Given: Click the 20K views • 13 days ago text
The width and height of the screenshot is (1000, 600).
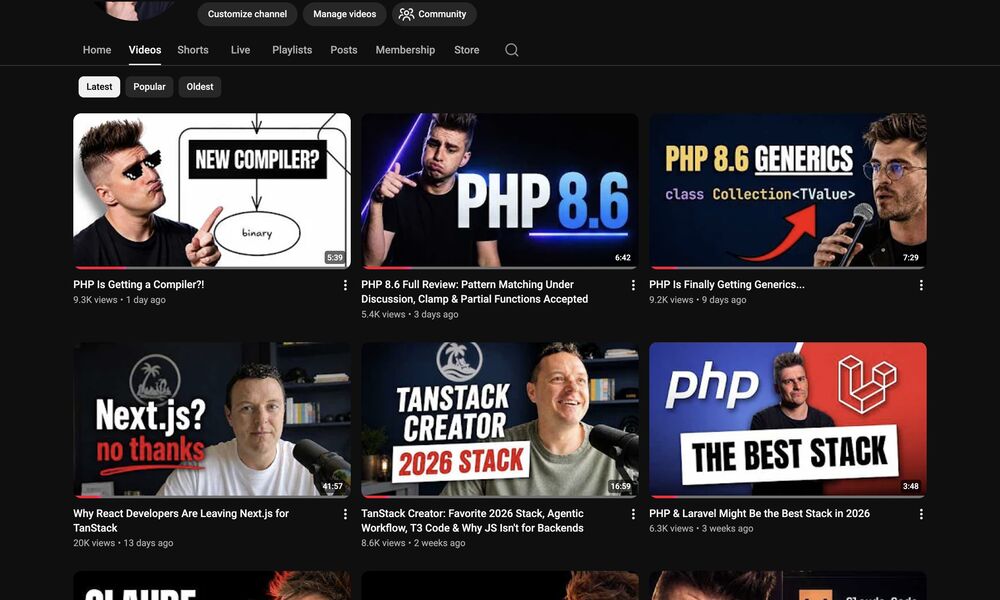Looking at the screenshot, I should pos(123,543).
